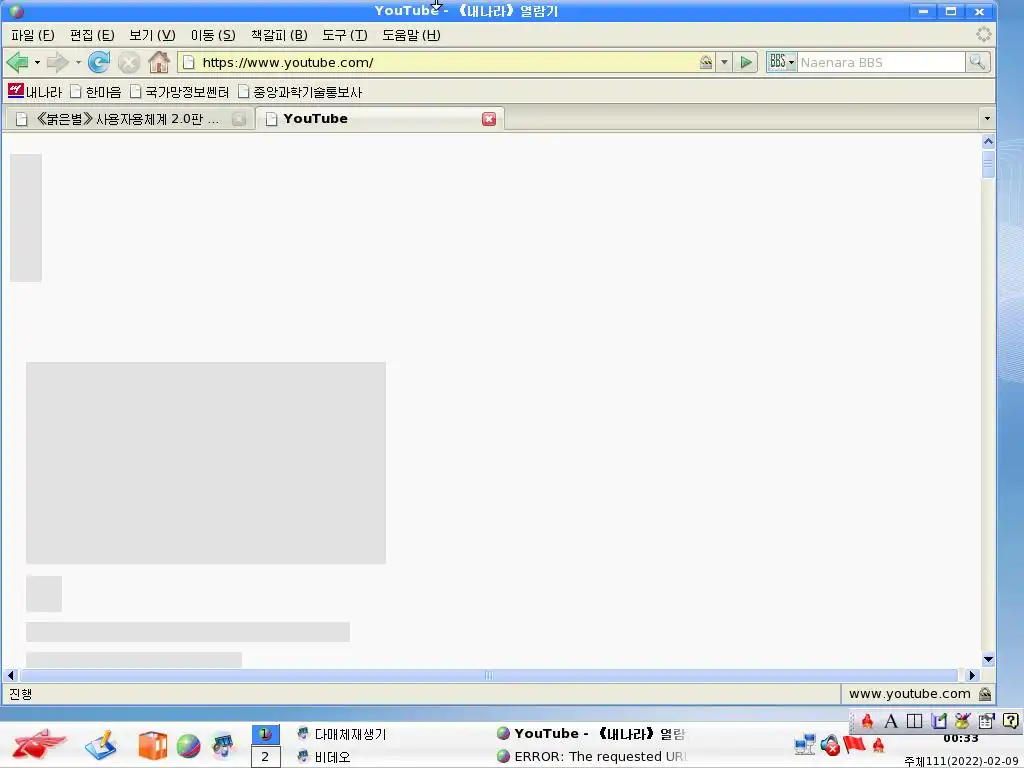This screenshot has height=768, width=1024.
Task: Switch to the ERROR: The requested URL window
Action: [x=592, y=756]
